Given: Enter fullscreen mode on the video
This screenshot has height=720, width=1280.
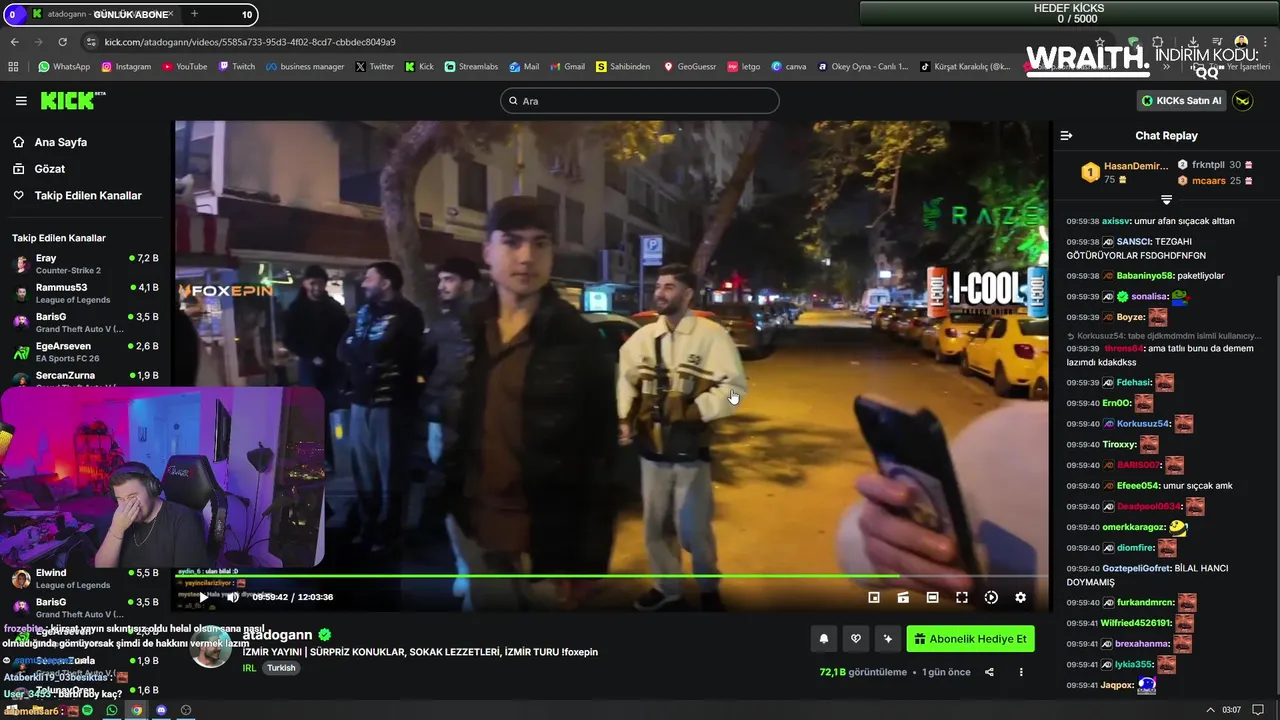Looking at the screenshot, I should coord(961,597).
